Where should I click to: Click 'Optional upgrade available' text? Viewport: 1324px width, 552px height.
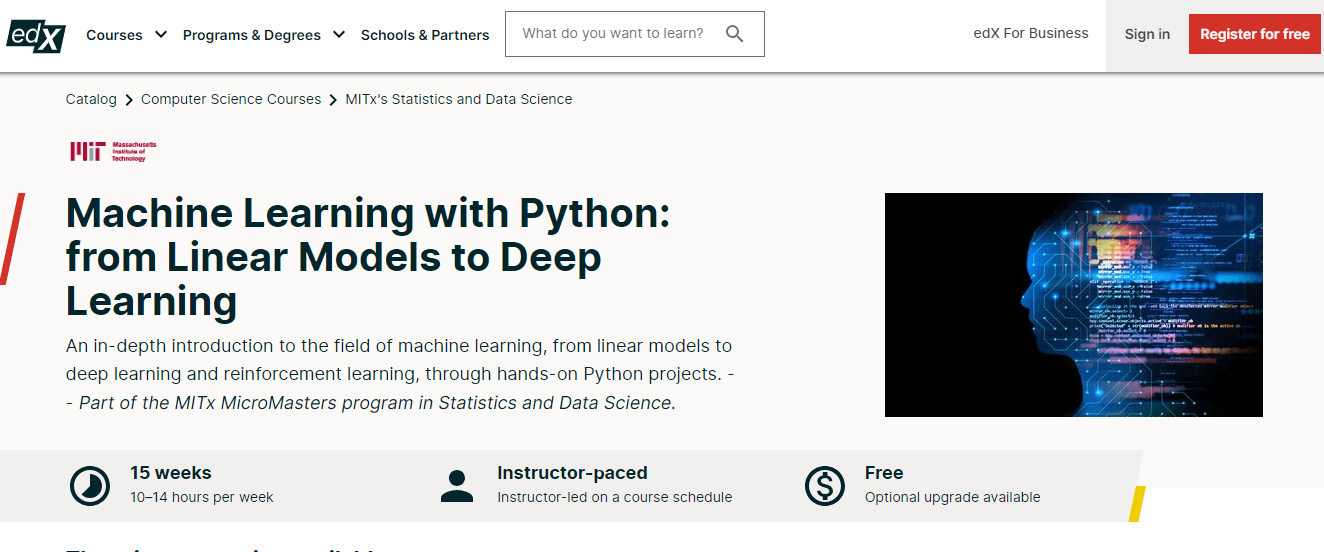tap(953, 497)
